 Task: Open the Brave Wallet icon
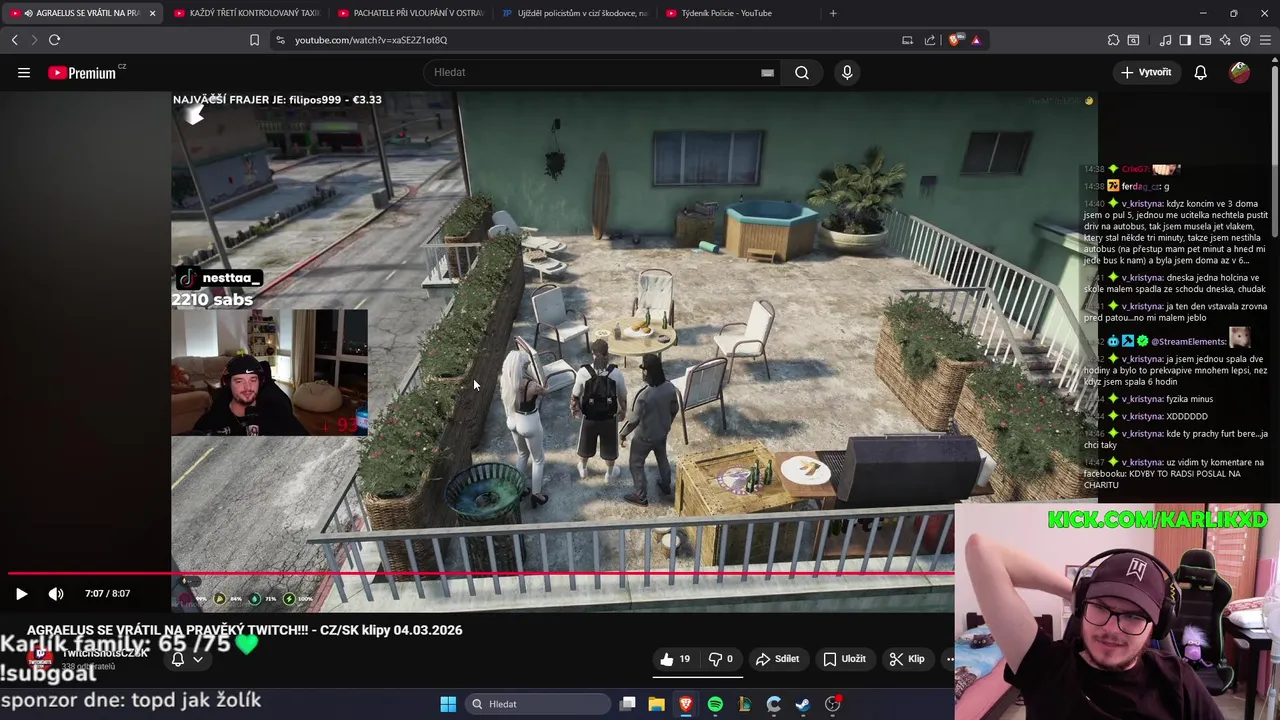coord(1205,40)
